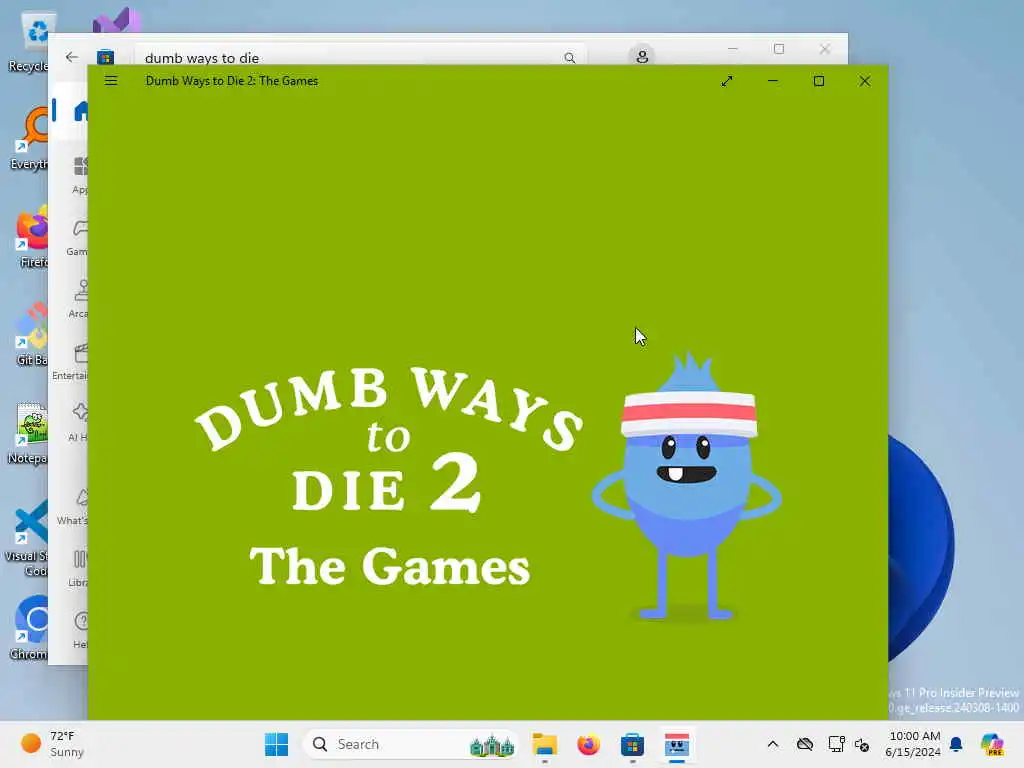Select the Notepad++ desktop shortcut
Screen dimensions: 1024x768
click(x=27, y=432)
